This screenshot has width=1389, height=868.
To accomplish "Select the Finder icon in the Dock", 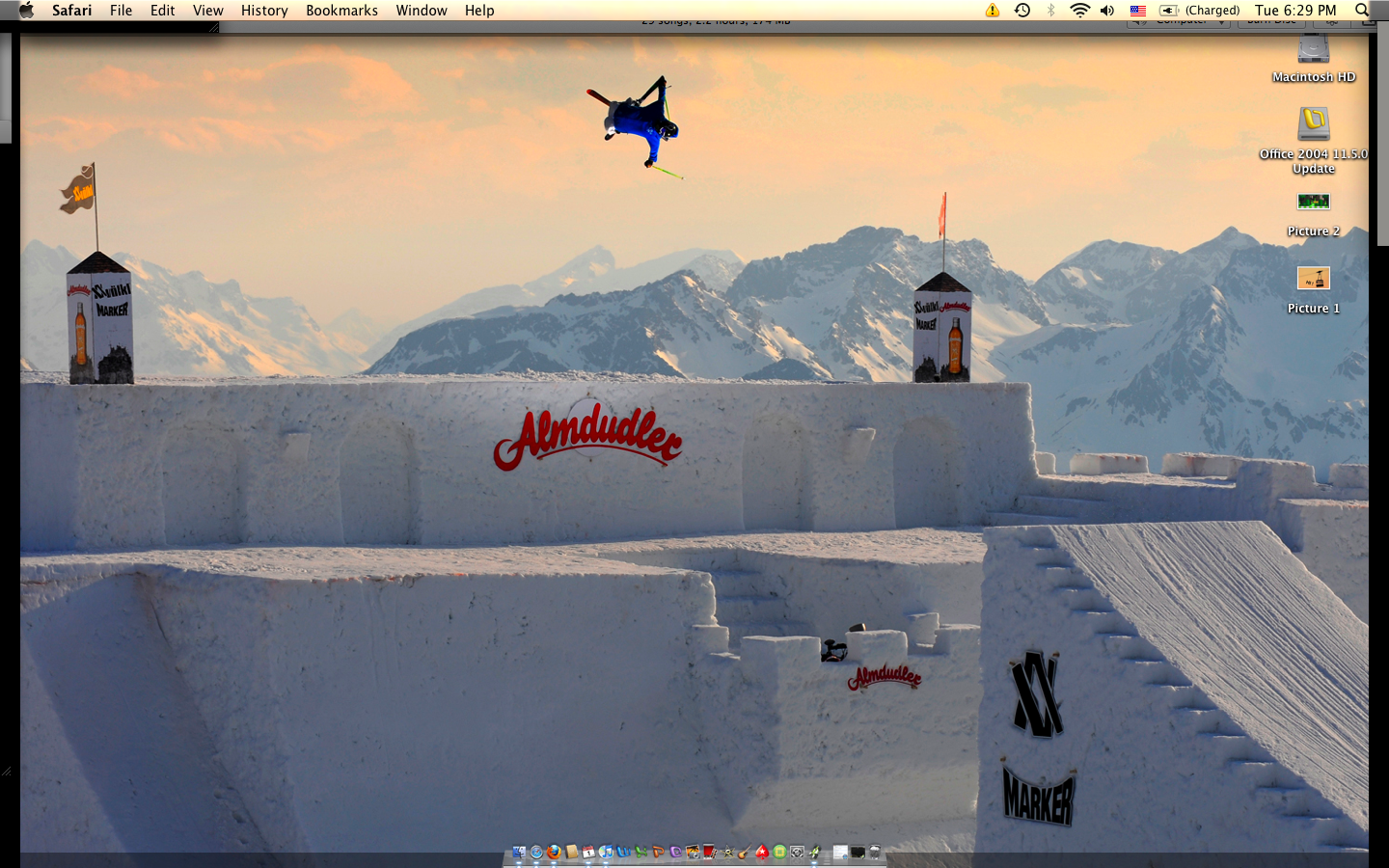I will (x=519, y=853).
